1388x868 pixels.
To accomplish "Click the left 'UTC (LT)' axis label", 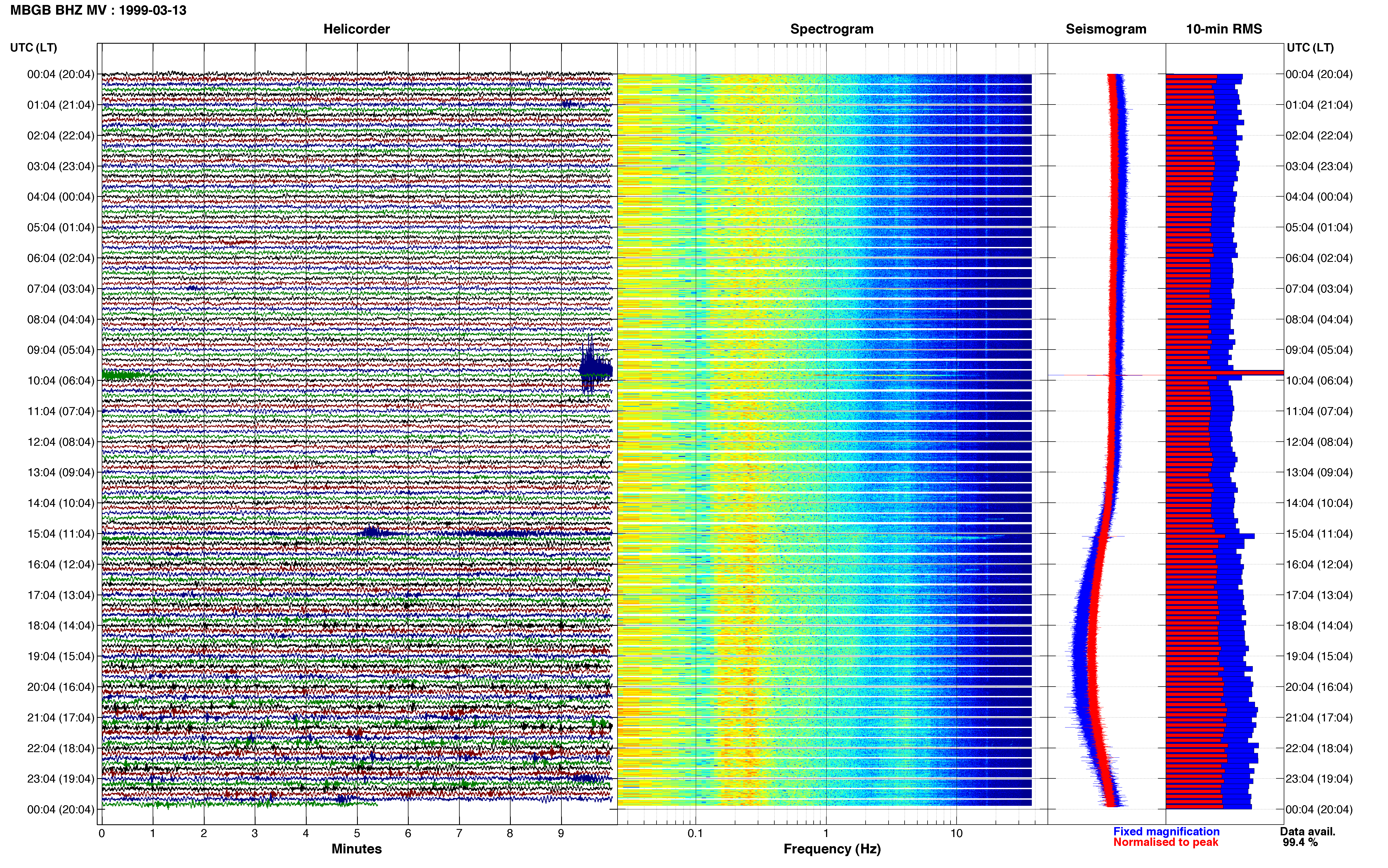I will pyautogui.click(x=33, y=48).
